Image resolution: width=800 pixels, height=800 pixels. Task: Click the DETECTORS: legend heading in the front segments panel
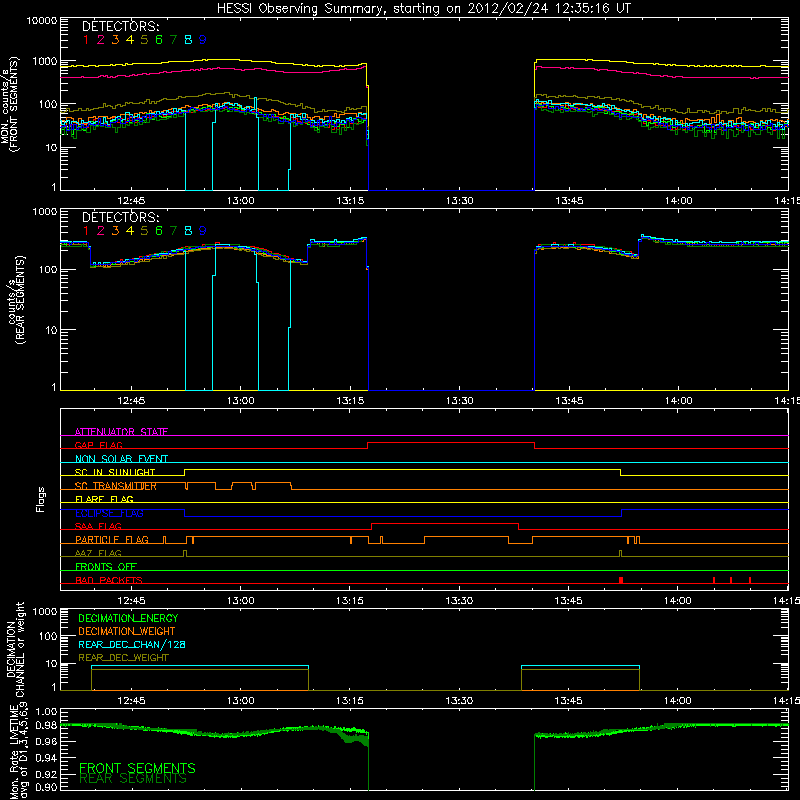pyautogui.click(x=121, y=26)
